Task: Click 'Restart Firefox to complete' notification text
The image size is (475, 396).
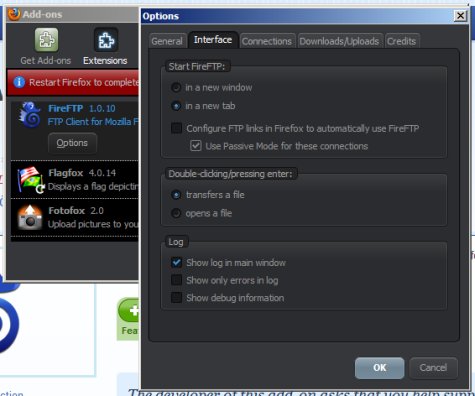Action: (84, 82)
